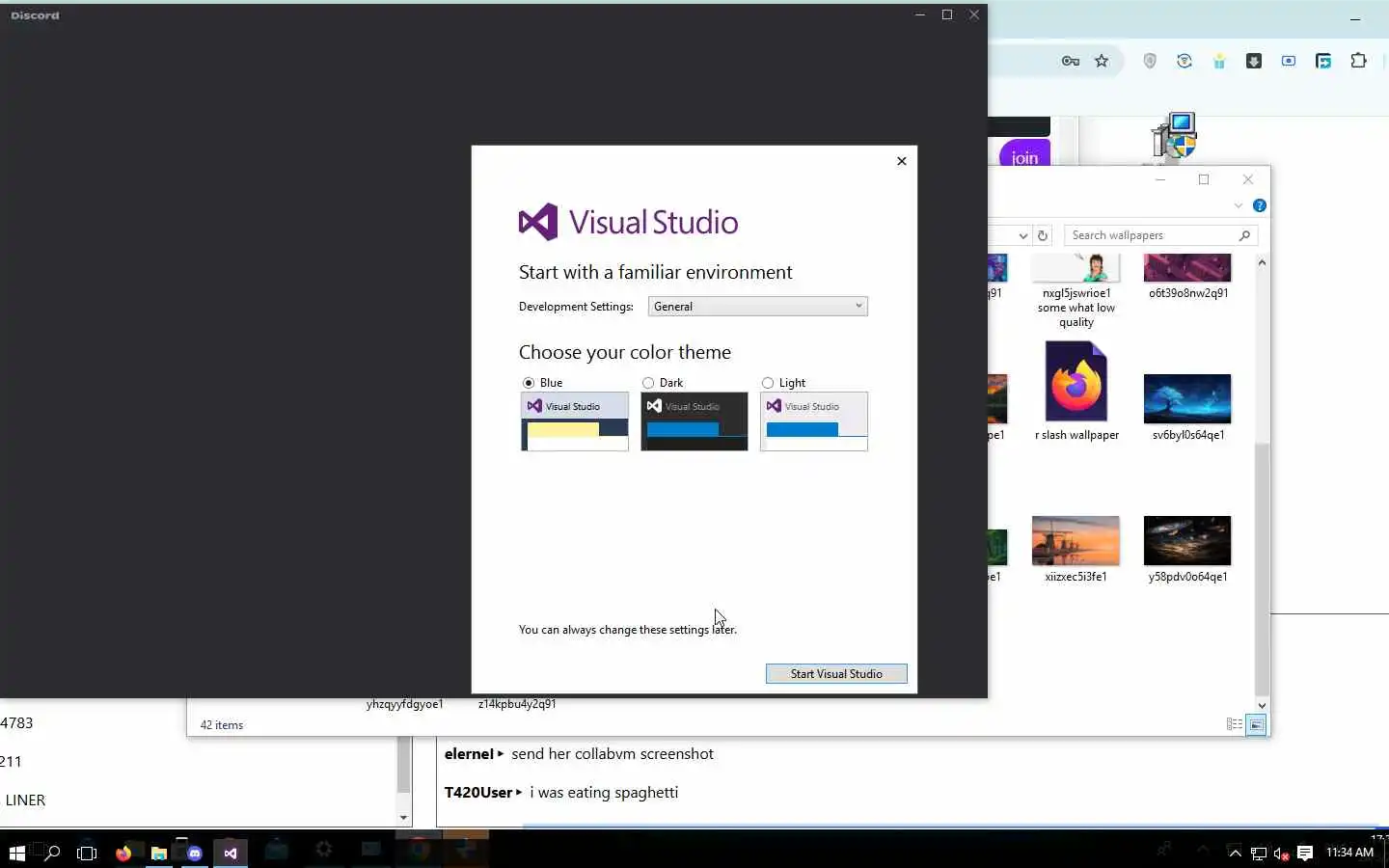The image size is (1389, 868).
Task: Click the magnifier icon in Search wallpapers box
Action: [1244, 235]
